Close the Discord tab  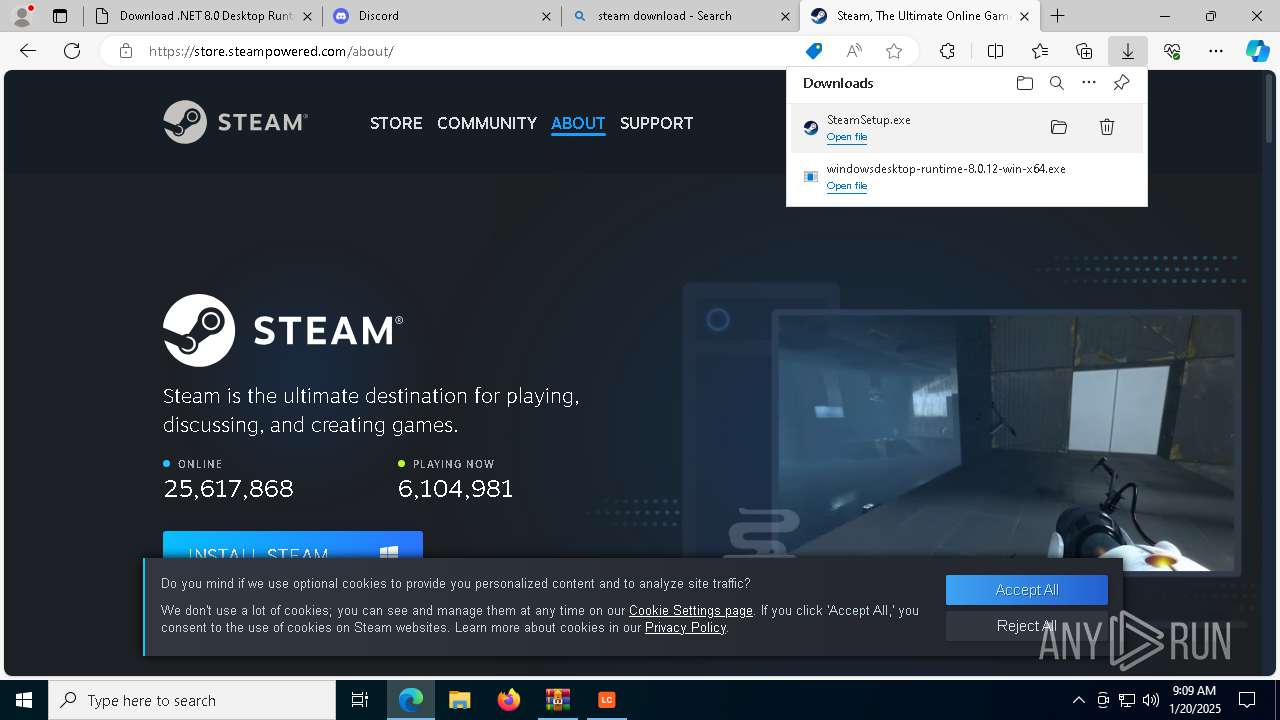[546, 16]
